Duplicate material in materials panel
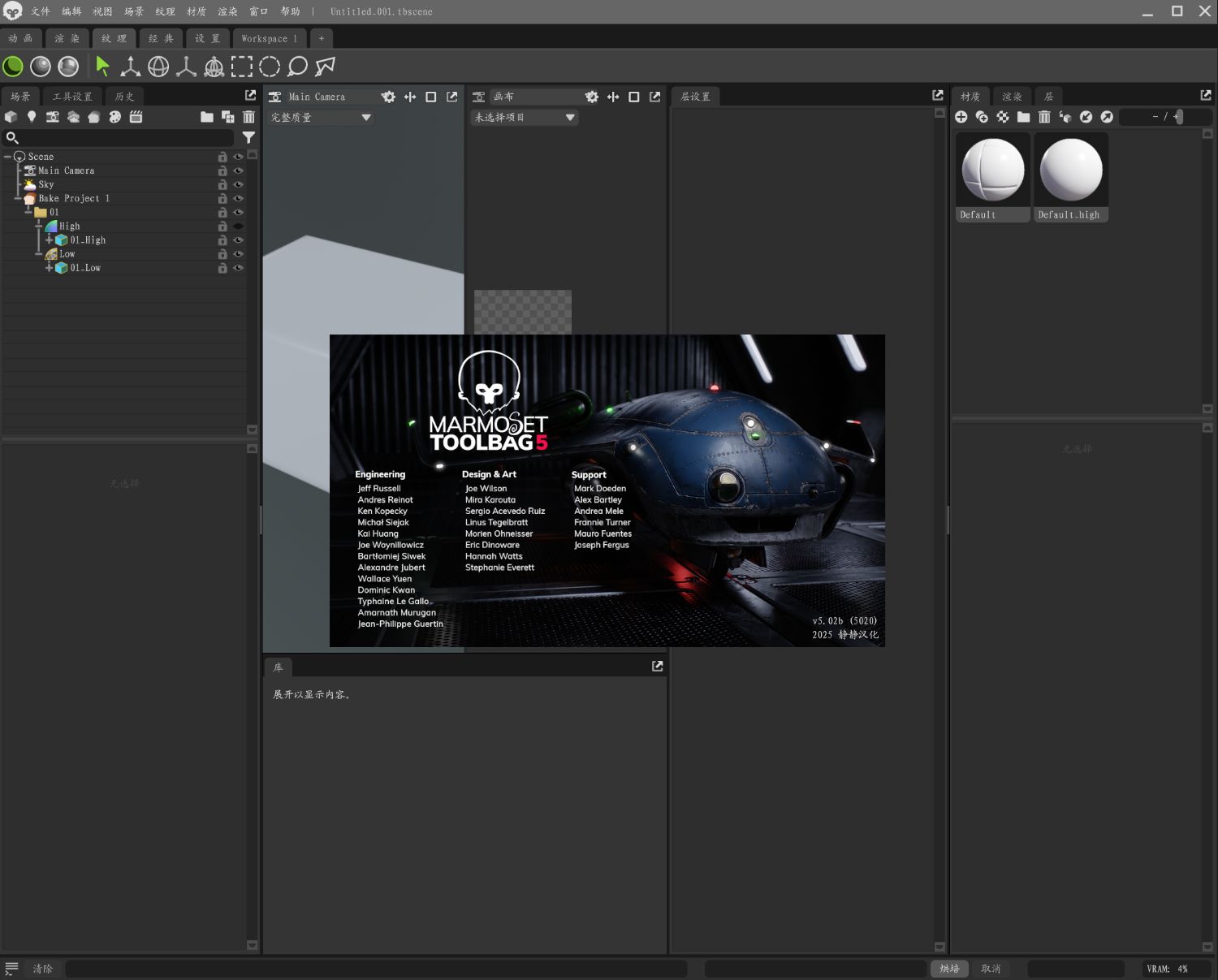The width and height of the screenshot is (1218, 980). (982, 117)
